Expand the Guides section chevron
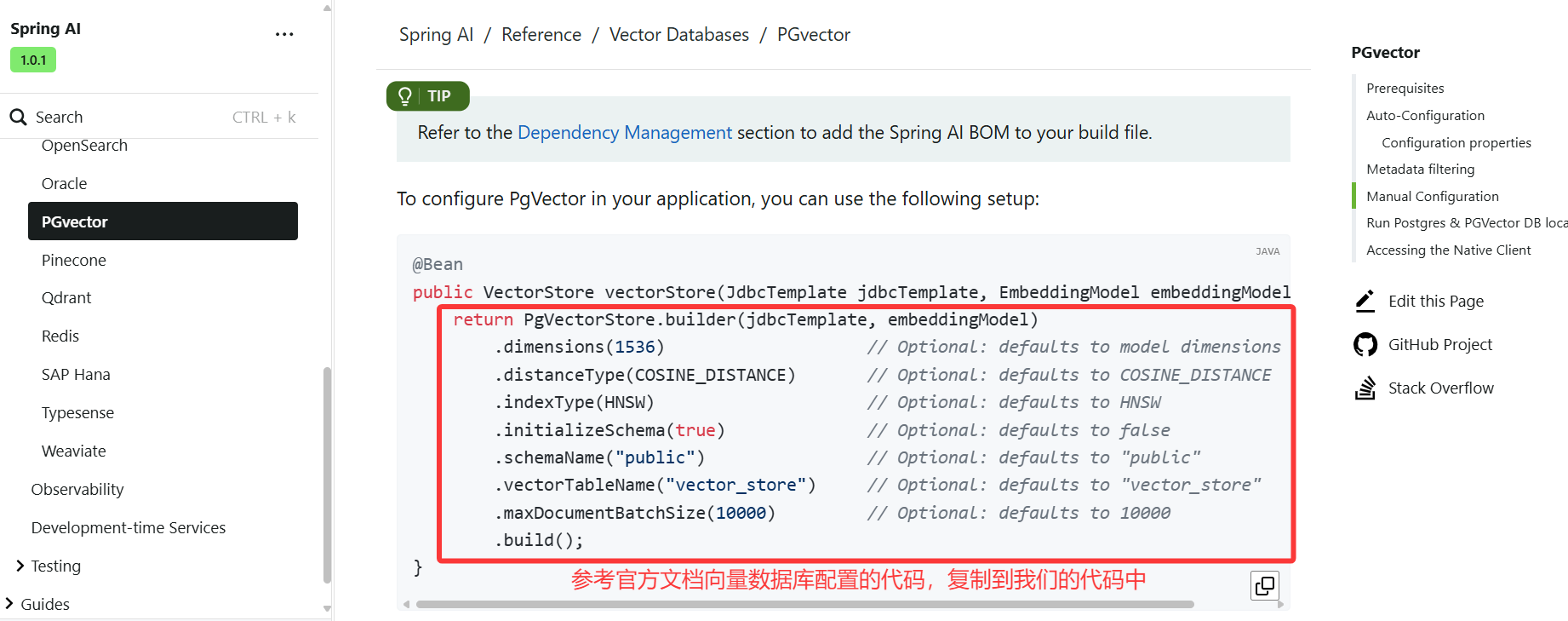 point(9,604)
